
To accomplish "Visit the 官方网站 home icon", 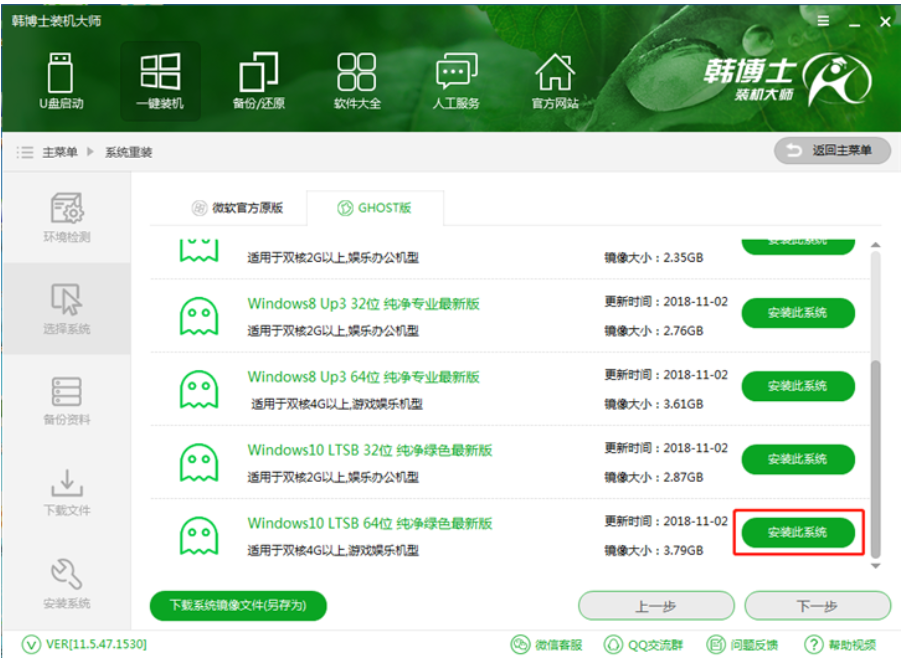I will tap(555, 81).
